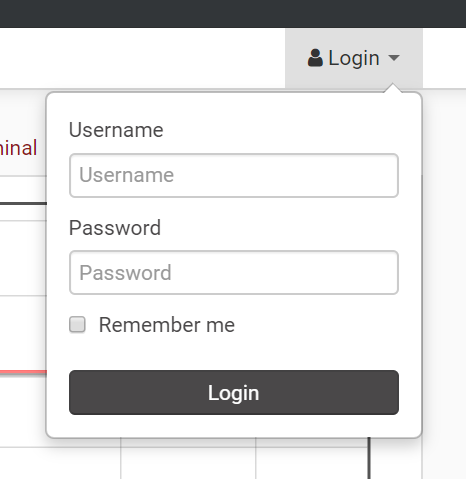Click the popover pointer triangle under Login

pyautogui.click(x=393, y=88)
